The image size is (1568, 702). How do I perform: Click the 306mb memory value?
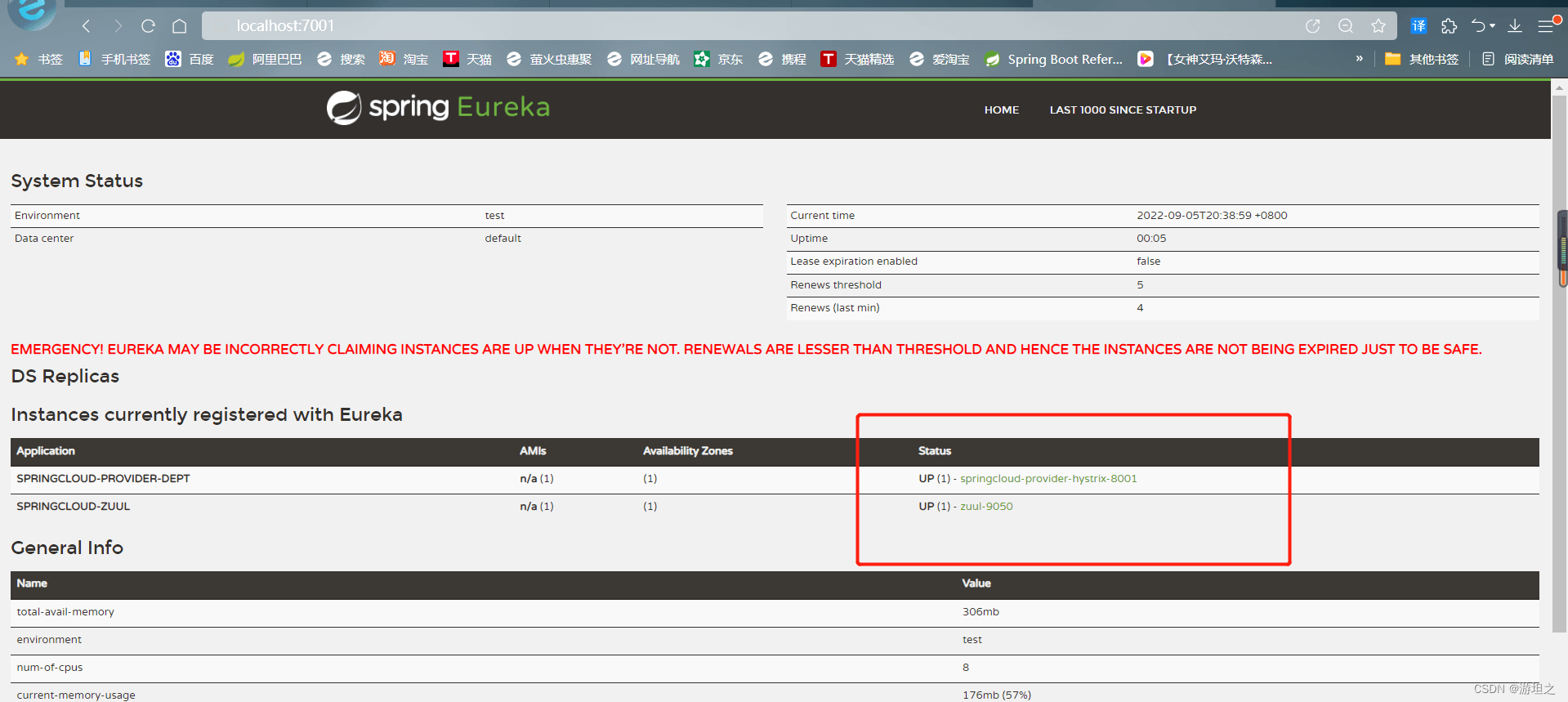(x=981, y=611)
